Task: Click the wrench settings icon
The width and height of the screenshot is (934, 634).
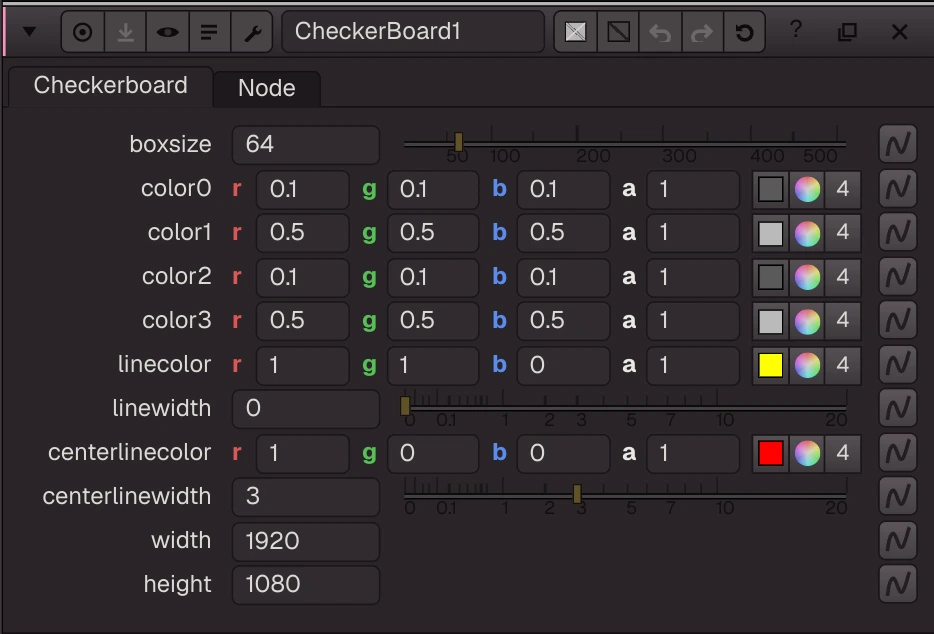Action: pyautogui.click(x=252, y=32)
